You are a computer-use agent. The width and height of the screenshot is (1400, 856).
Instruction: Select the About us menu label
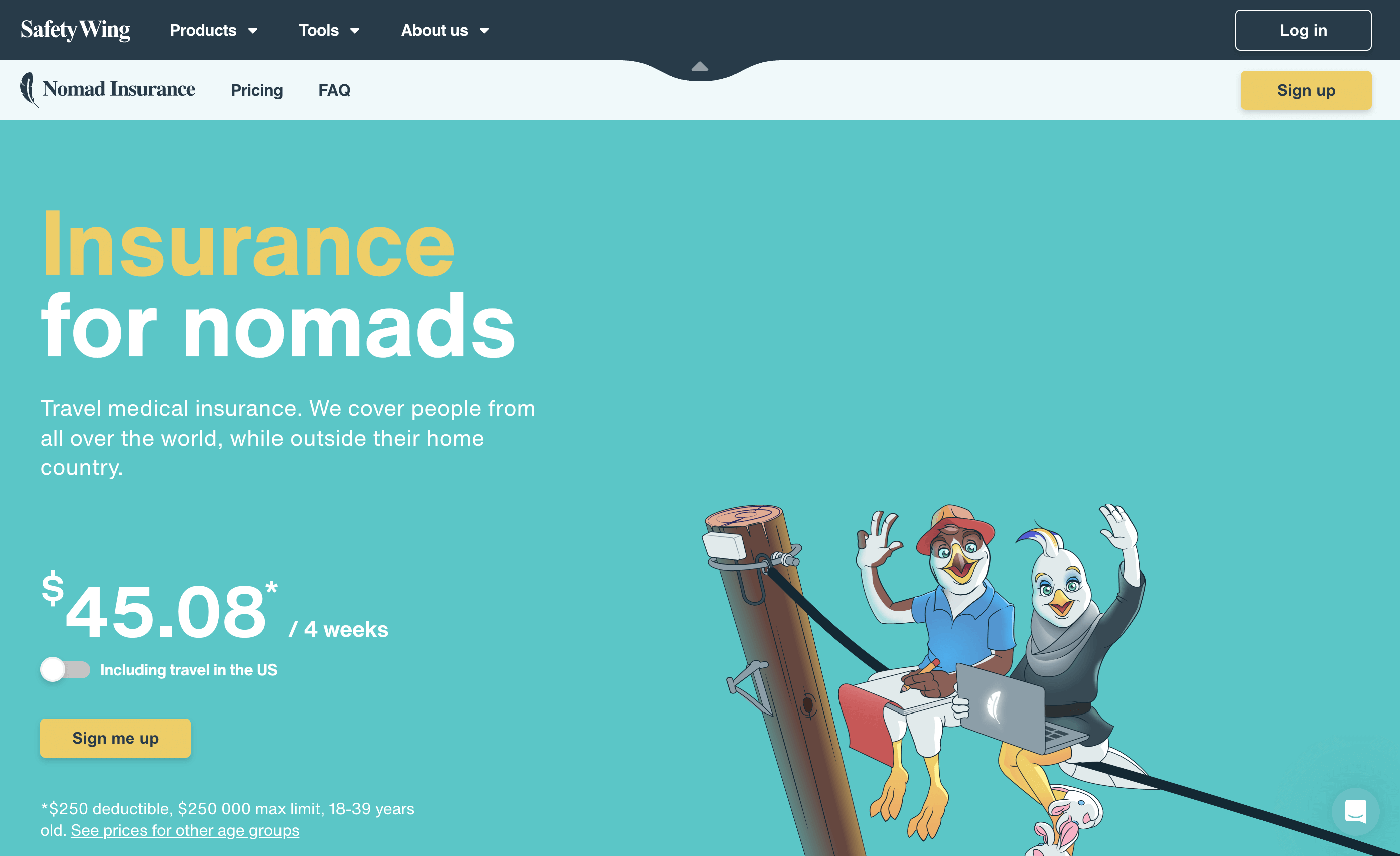point(435,30)
